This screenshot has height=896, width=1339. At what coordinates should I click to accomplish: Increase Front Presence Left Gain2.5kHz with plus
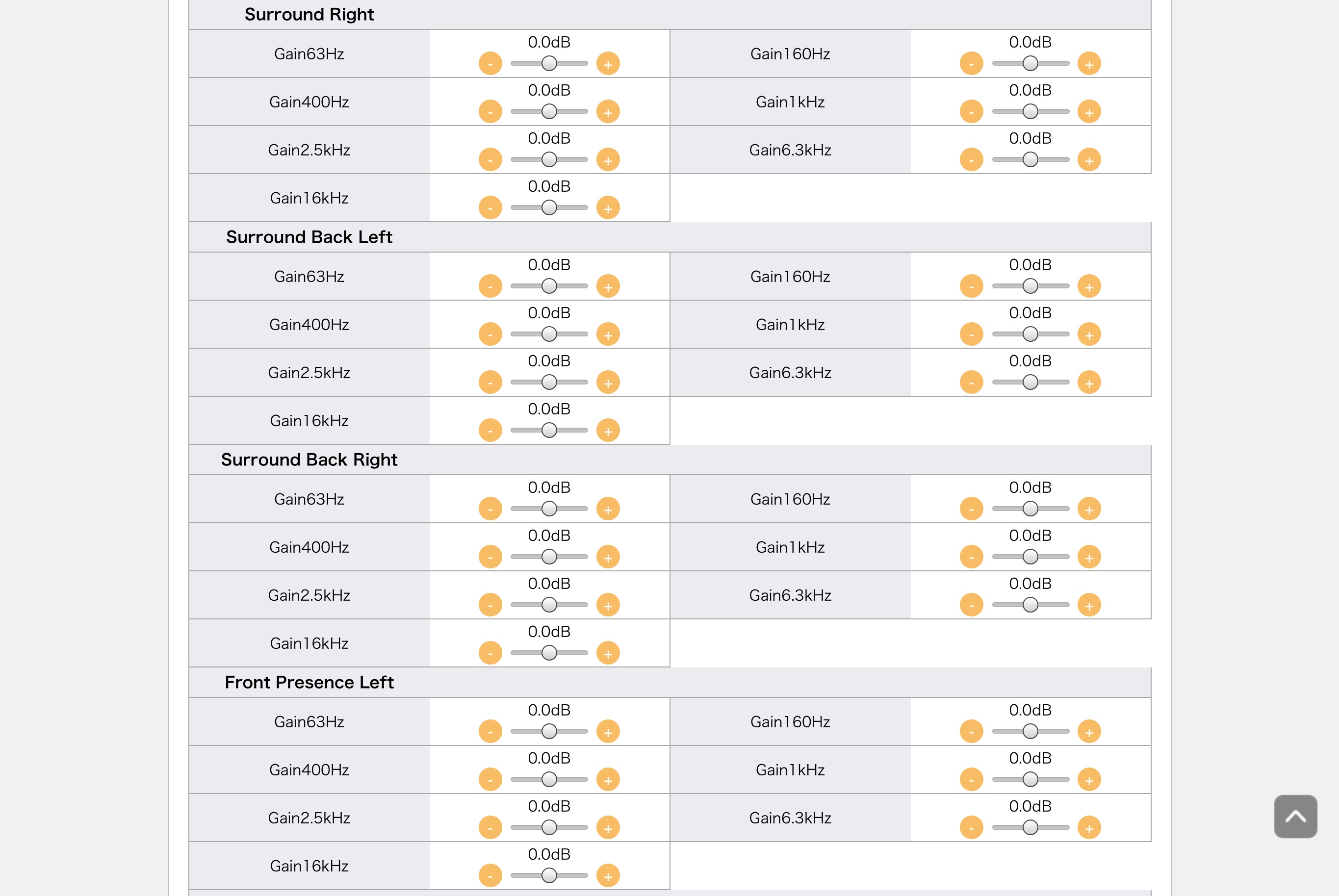pyautogui.click(x=608, y=827)
